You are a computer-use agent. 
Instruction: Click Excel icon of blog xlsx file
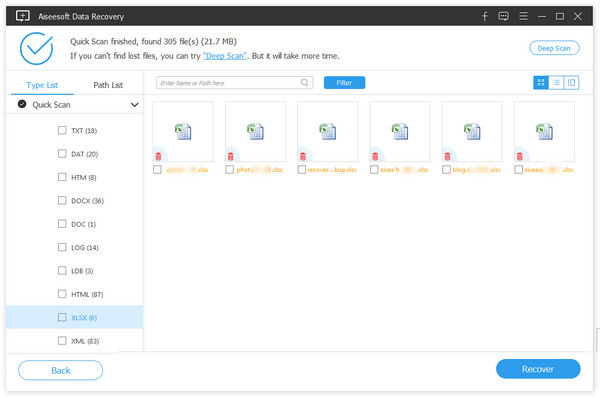(x=472, y=131)
